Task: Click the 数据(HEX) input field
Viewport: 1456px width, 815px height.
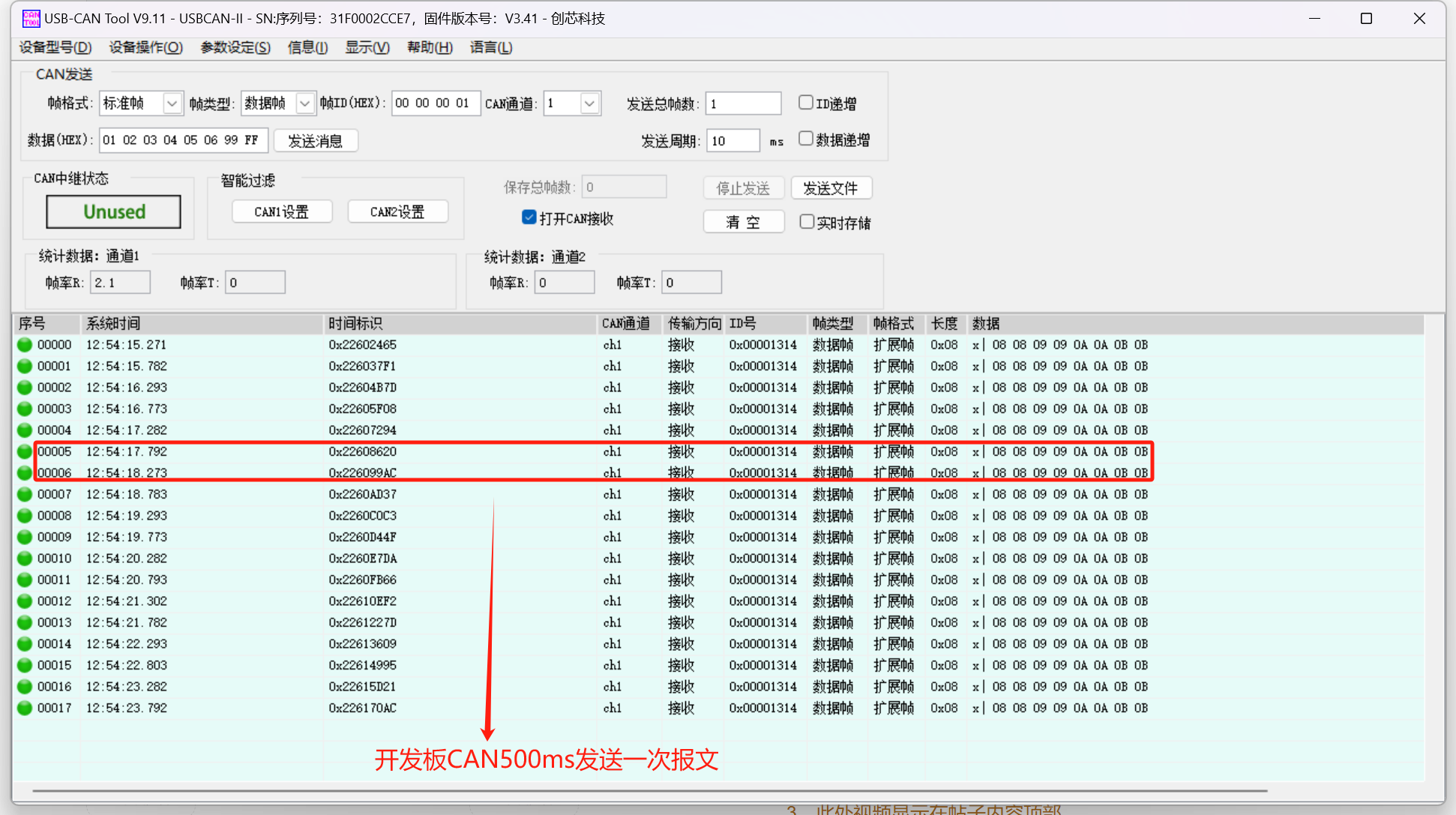Action: coord(184,140)
